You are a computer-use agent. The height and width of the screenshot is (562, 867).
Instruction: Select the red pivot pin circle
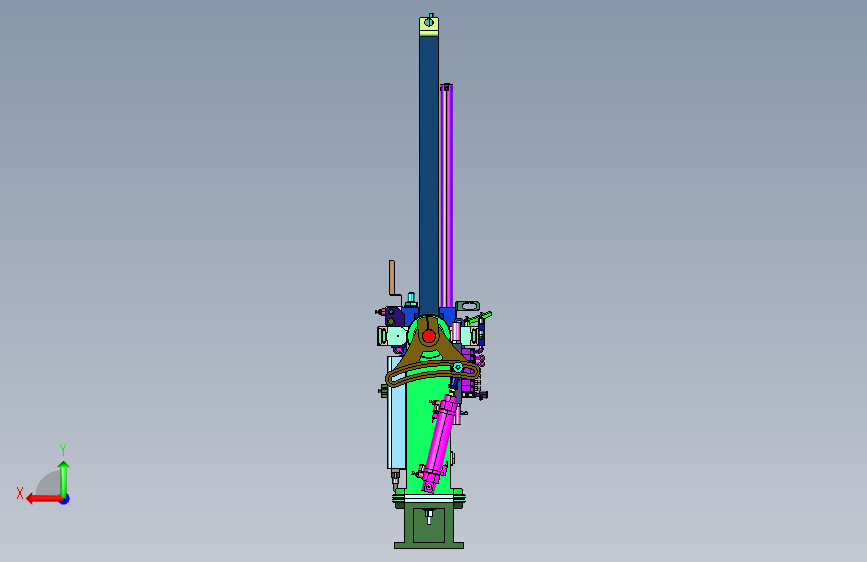tap(429, 336)
